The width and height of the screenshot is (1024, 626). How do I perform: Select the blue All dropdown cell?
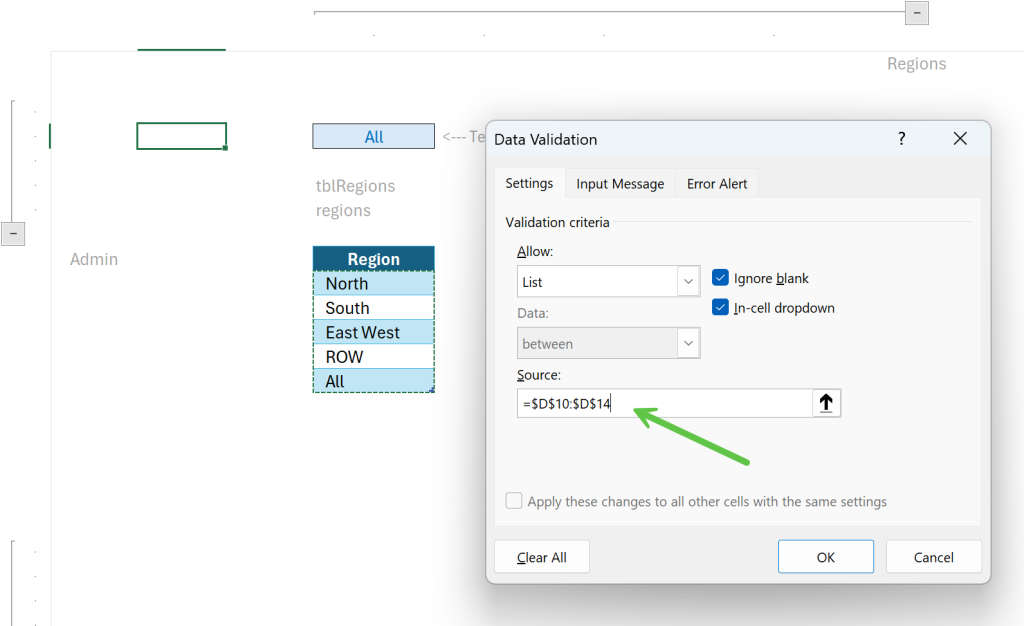click(x=374, y=136)
